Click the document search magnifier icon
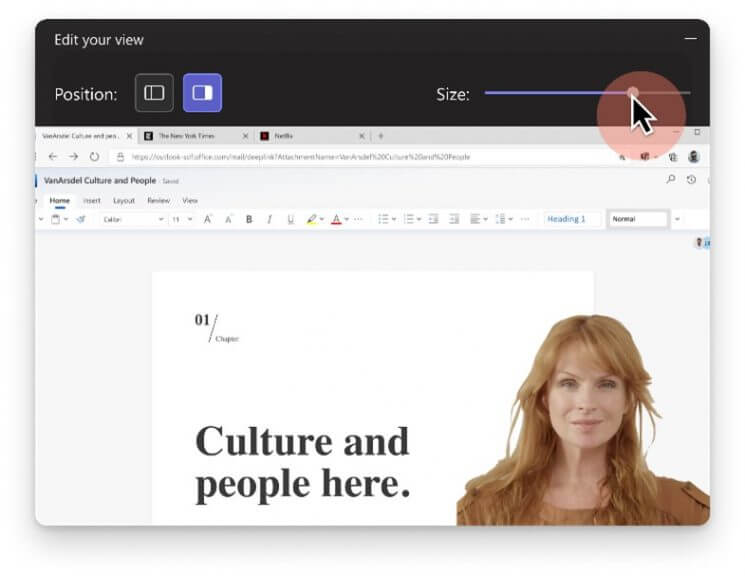745x576 pixels. (670, 180)
